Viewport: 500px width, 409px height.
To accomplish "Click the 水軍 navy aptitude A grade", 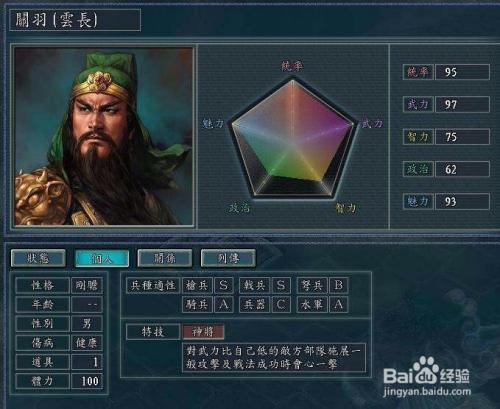I will (x=339, y=304).
